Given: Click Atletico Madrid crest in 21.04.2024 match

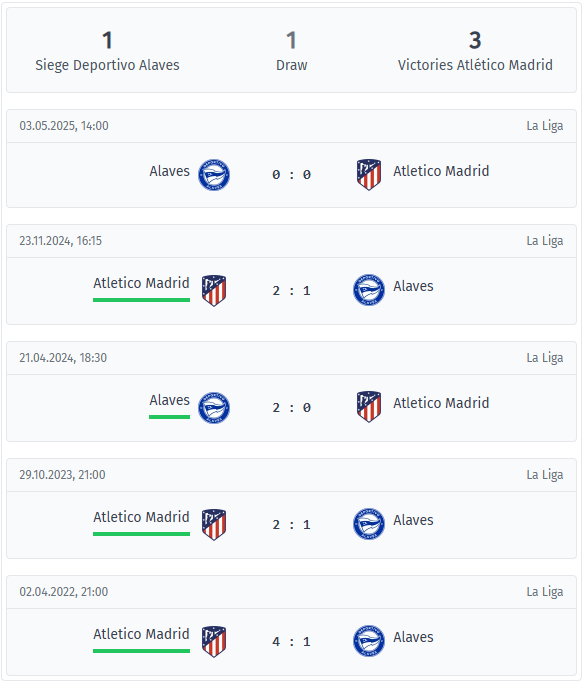Looking at the screenshot, I should tap(369, 407).
